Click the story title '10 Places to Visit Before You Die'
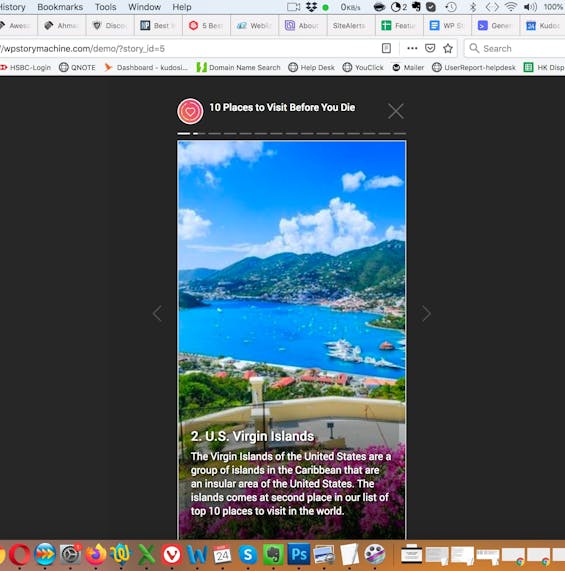Screen dimensions: 565x571 click(282, 107)
